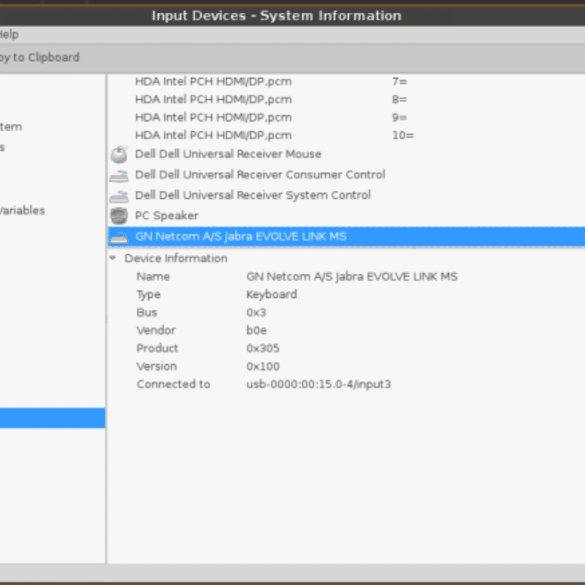The image size is (585, 585).
Task: Select Dell Universal Receiver Consumer Control row
Action: [347, 175]
